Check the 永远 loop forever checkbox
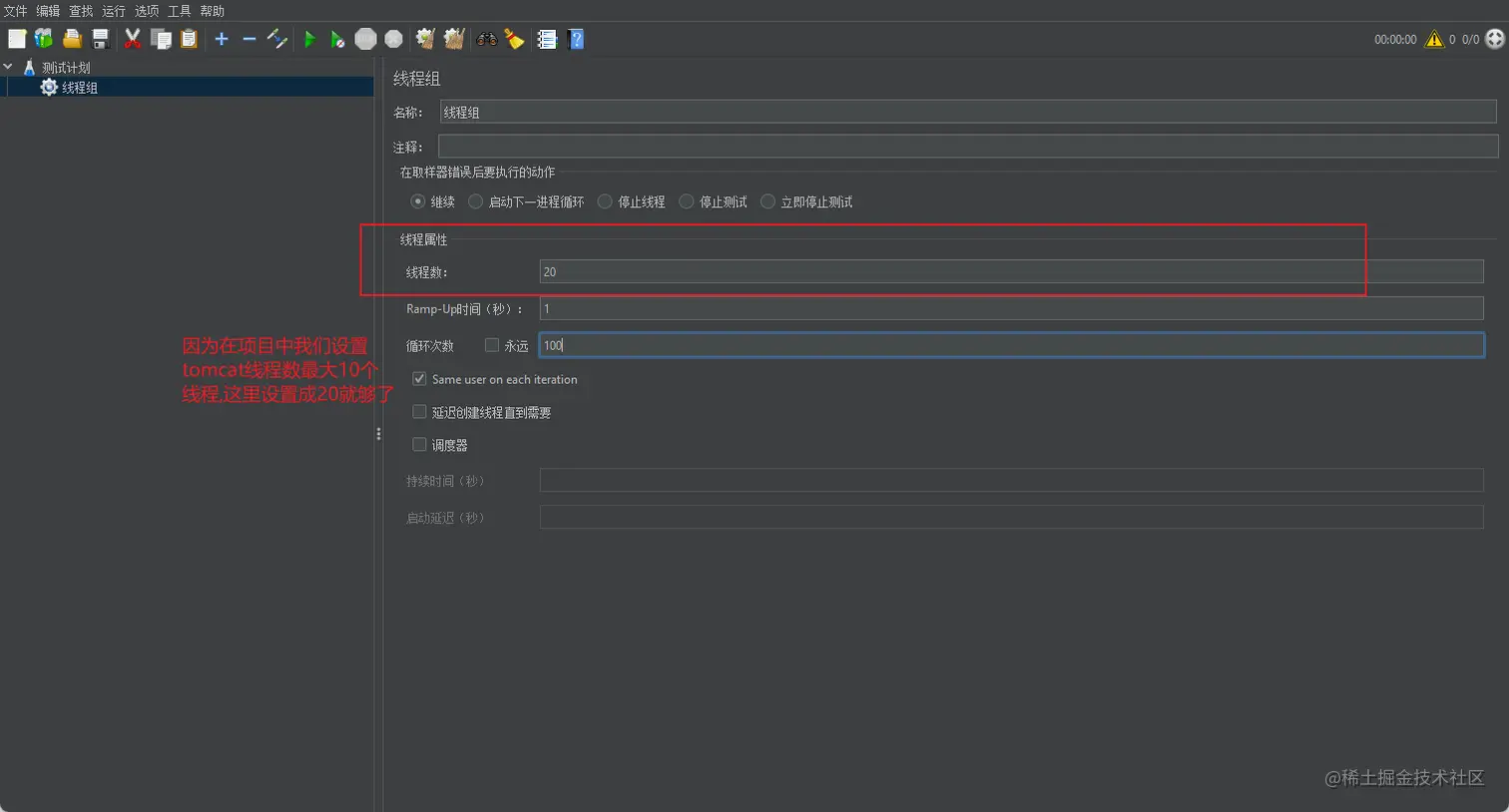 point(491,345)
